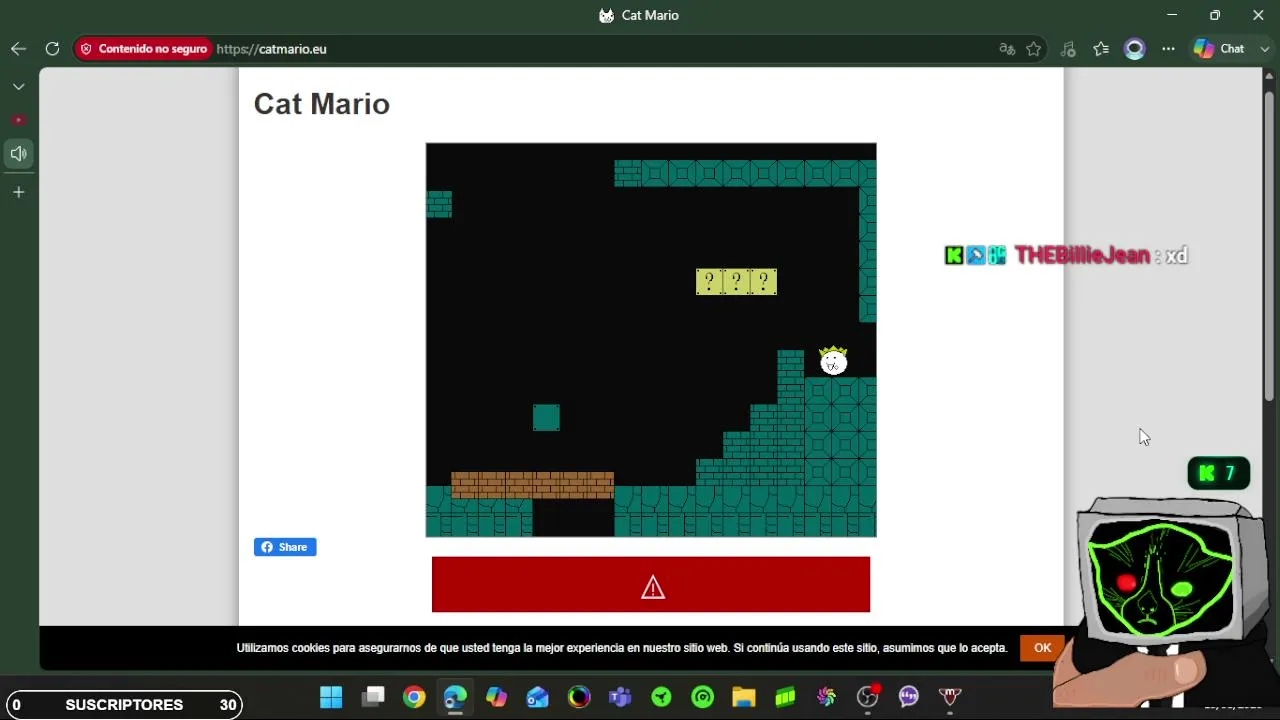Open Outlook from the taskbar
Viewport: 1280px width, 720px height.
click(538, 697)
